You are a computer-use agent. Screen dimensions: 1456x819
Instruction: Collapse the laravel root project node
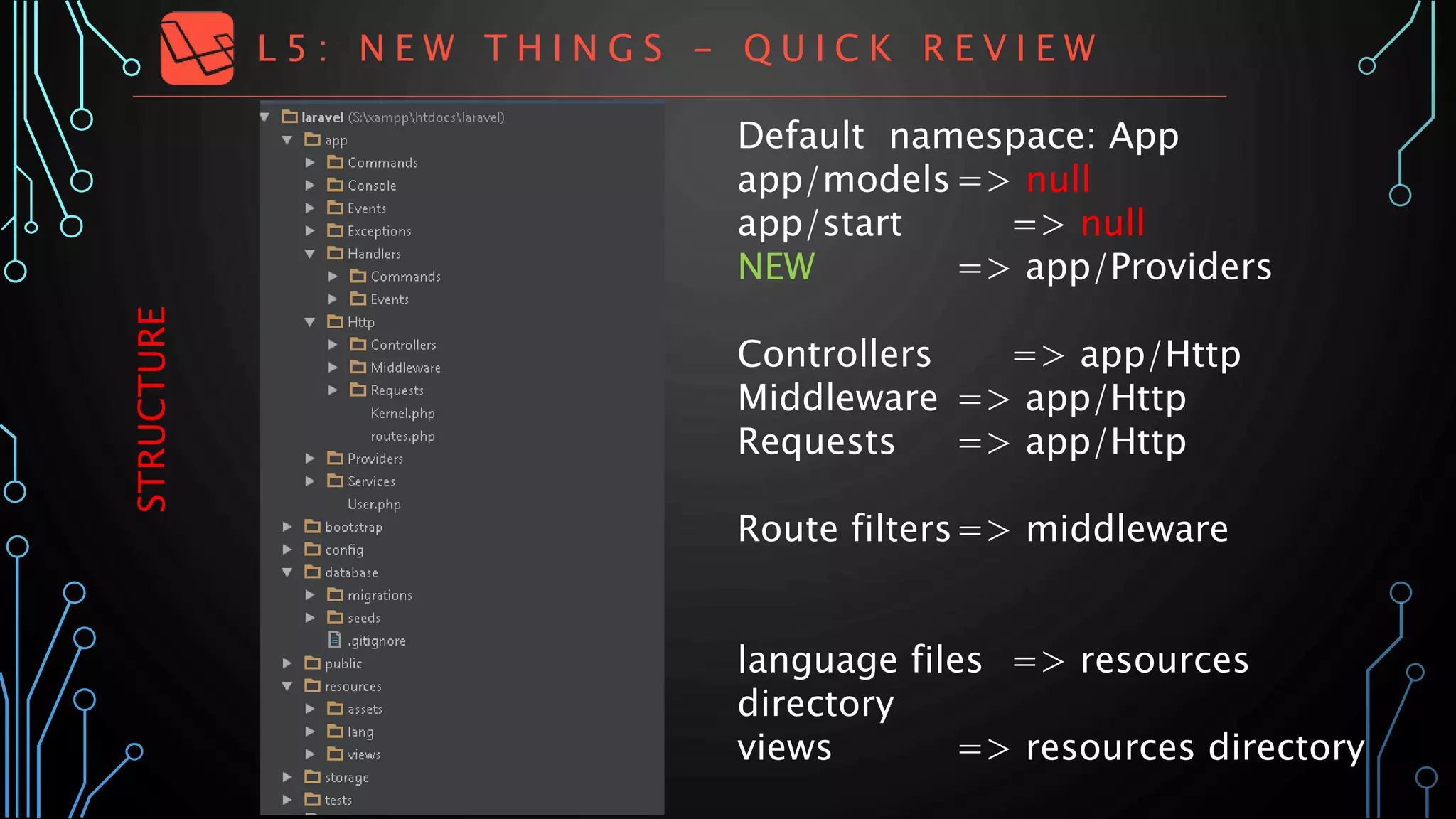coord(265,117)
